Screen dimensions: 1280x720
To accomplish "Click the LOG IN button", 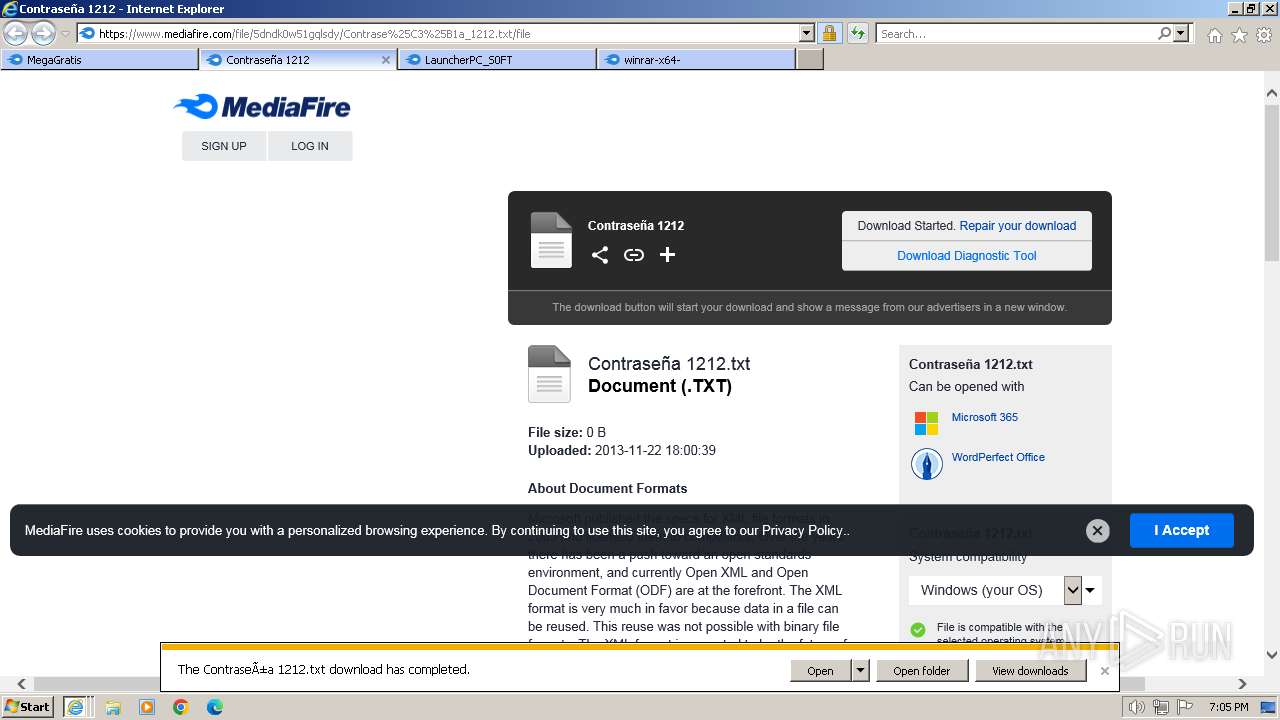I will click(310, 146).
